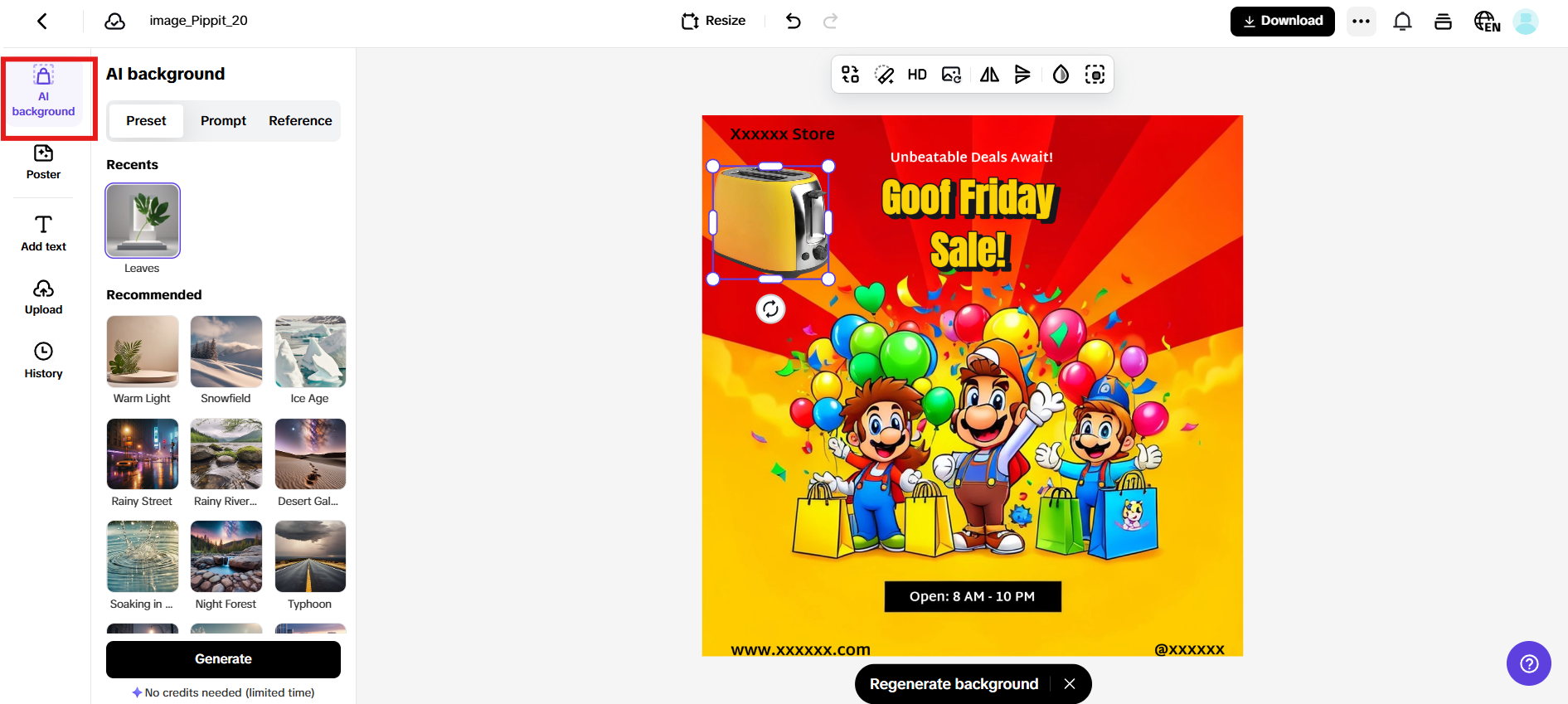Redo the previous action

tap(830, 21)
